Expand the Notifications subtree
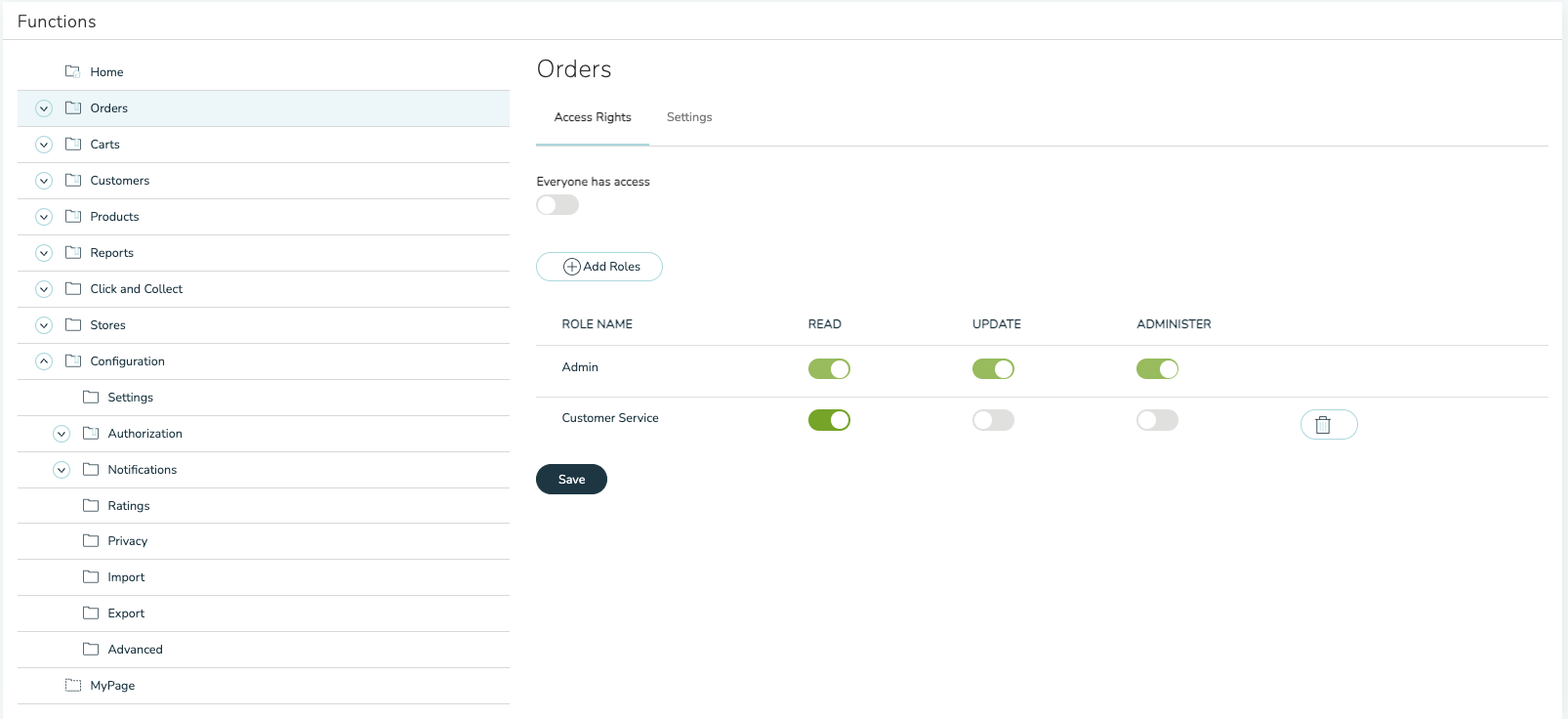 [62, 470]
